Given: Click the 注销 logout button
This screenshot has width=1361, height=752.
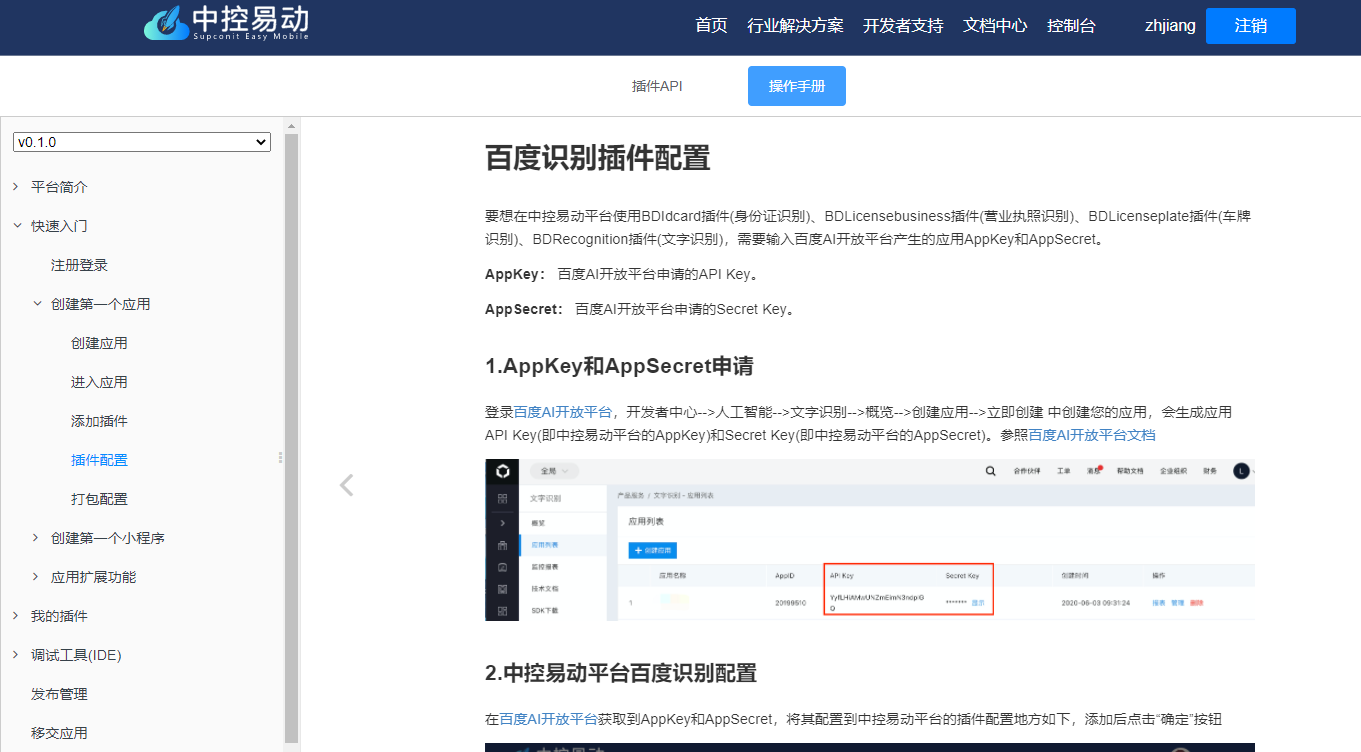Looking at the screenshot, I should click(1251, 26).
